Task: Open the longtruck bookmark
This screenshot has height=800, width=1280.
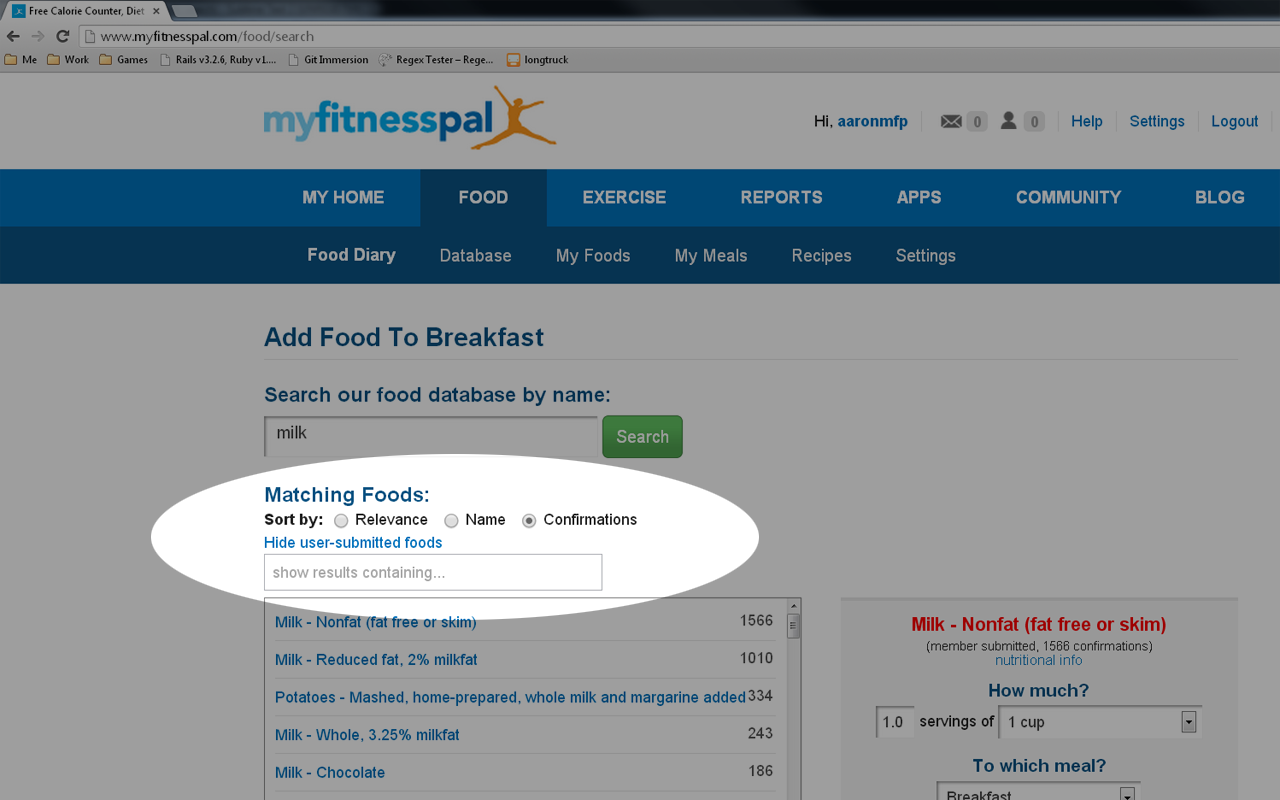Action: 537,60
